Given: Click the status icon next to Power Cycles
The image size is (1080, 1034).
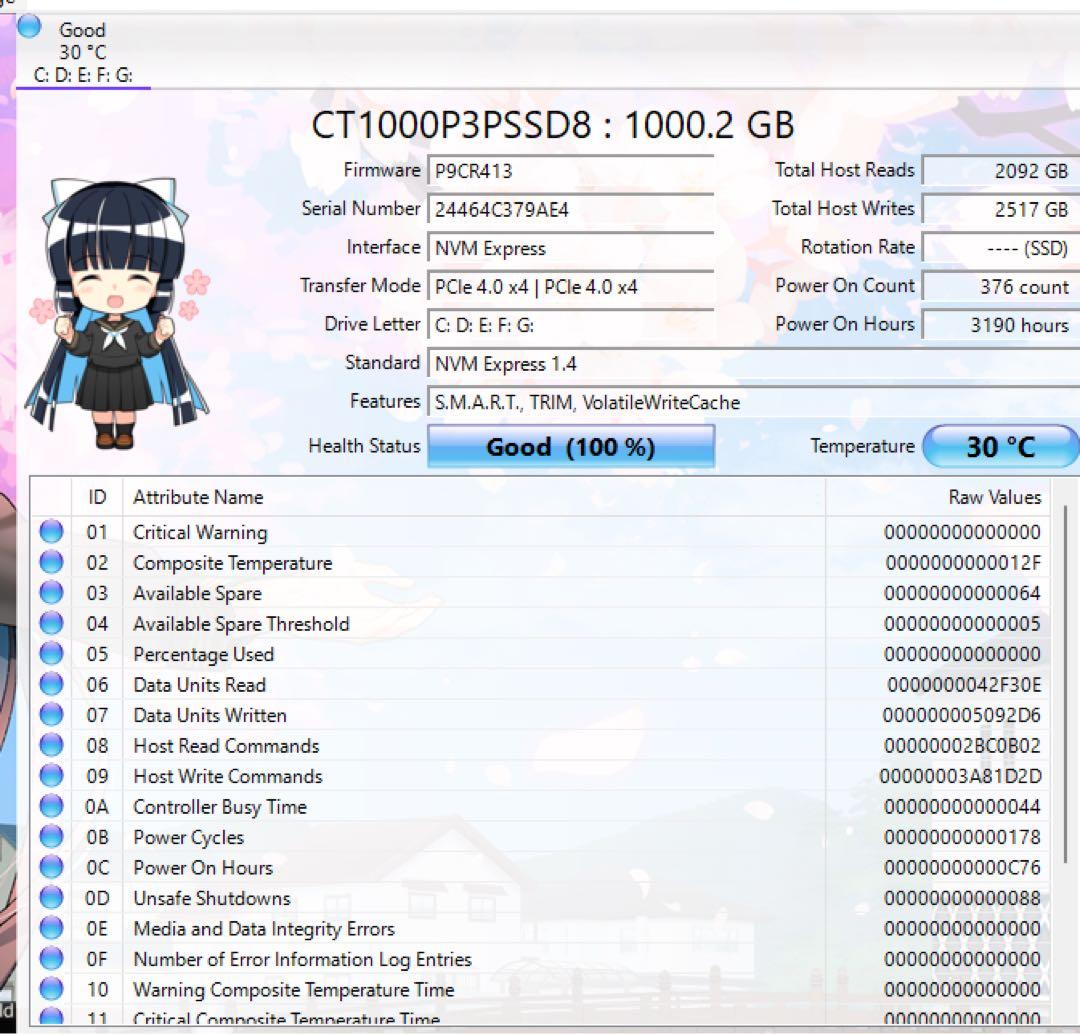Looking at the screenshot, I should (51, 837).
